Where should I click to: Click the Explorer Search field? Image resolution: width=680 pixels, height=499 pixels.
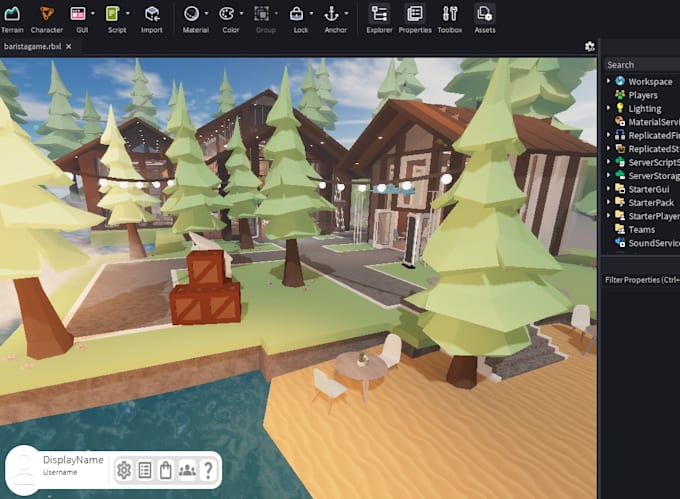pyautogui.click(x=642, y=65)
